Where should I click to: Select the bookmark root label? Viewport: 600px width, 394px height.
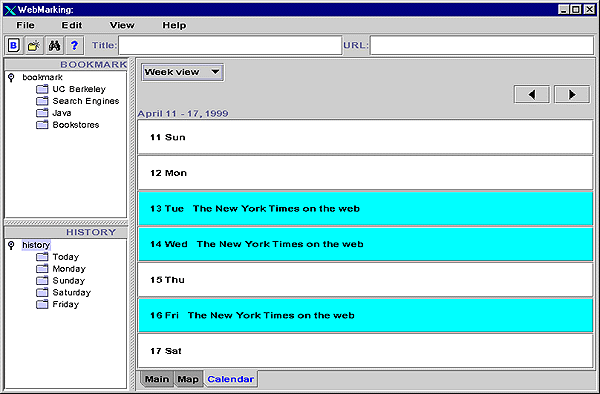coord(42,77)
